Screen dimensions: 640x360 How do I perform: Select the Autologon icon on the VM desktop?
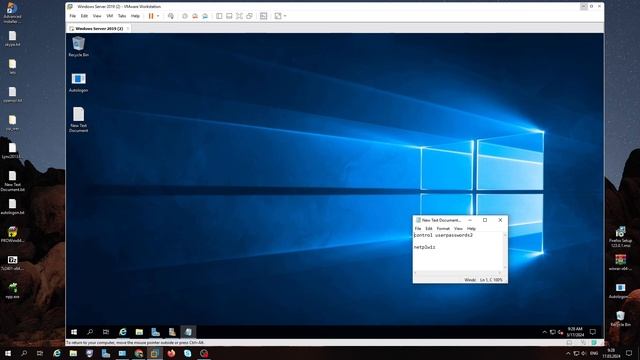78,82
